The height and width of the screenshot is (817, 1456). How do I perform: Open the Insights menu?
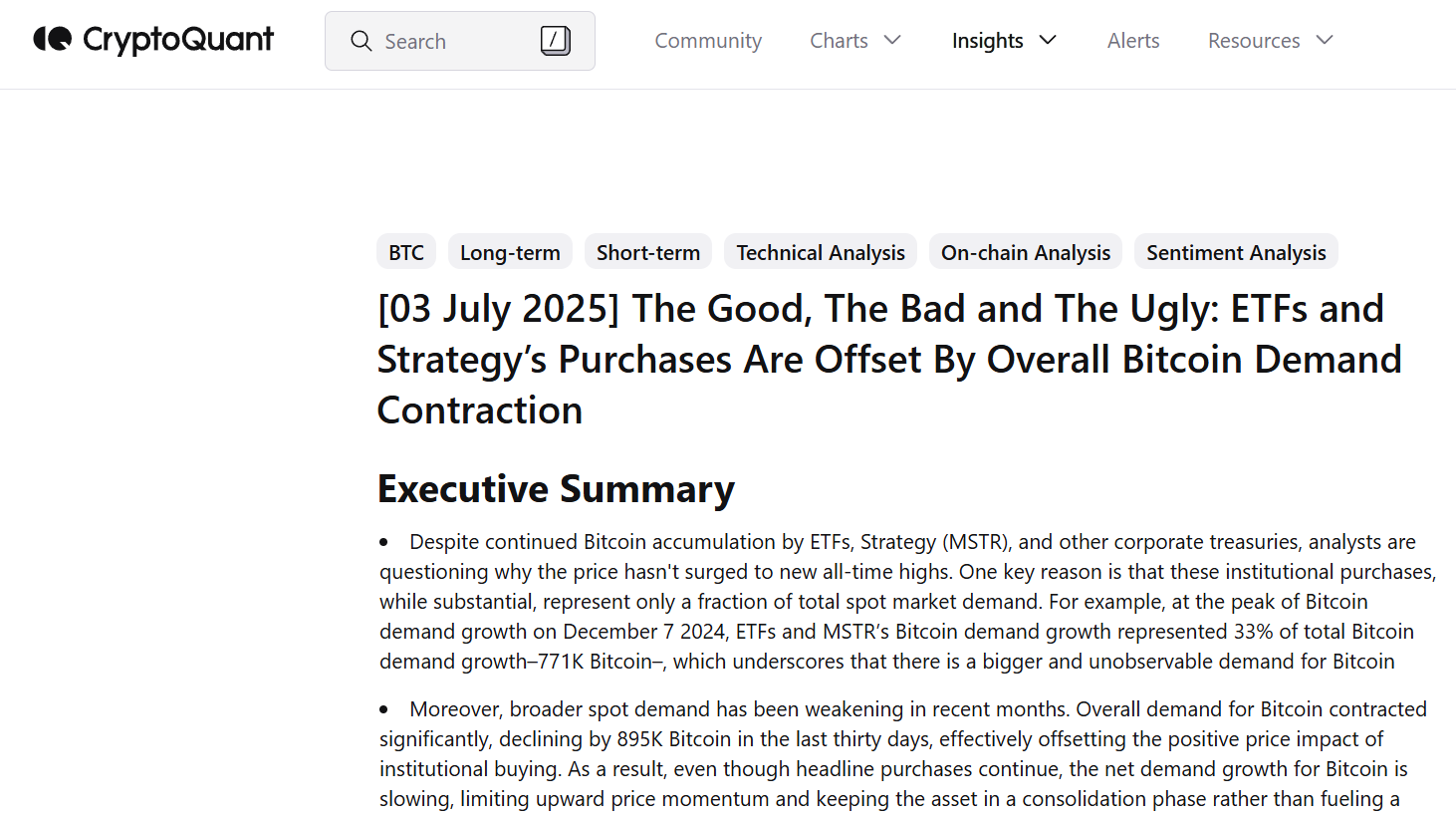(x=987, y=41)
